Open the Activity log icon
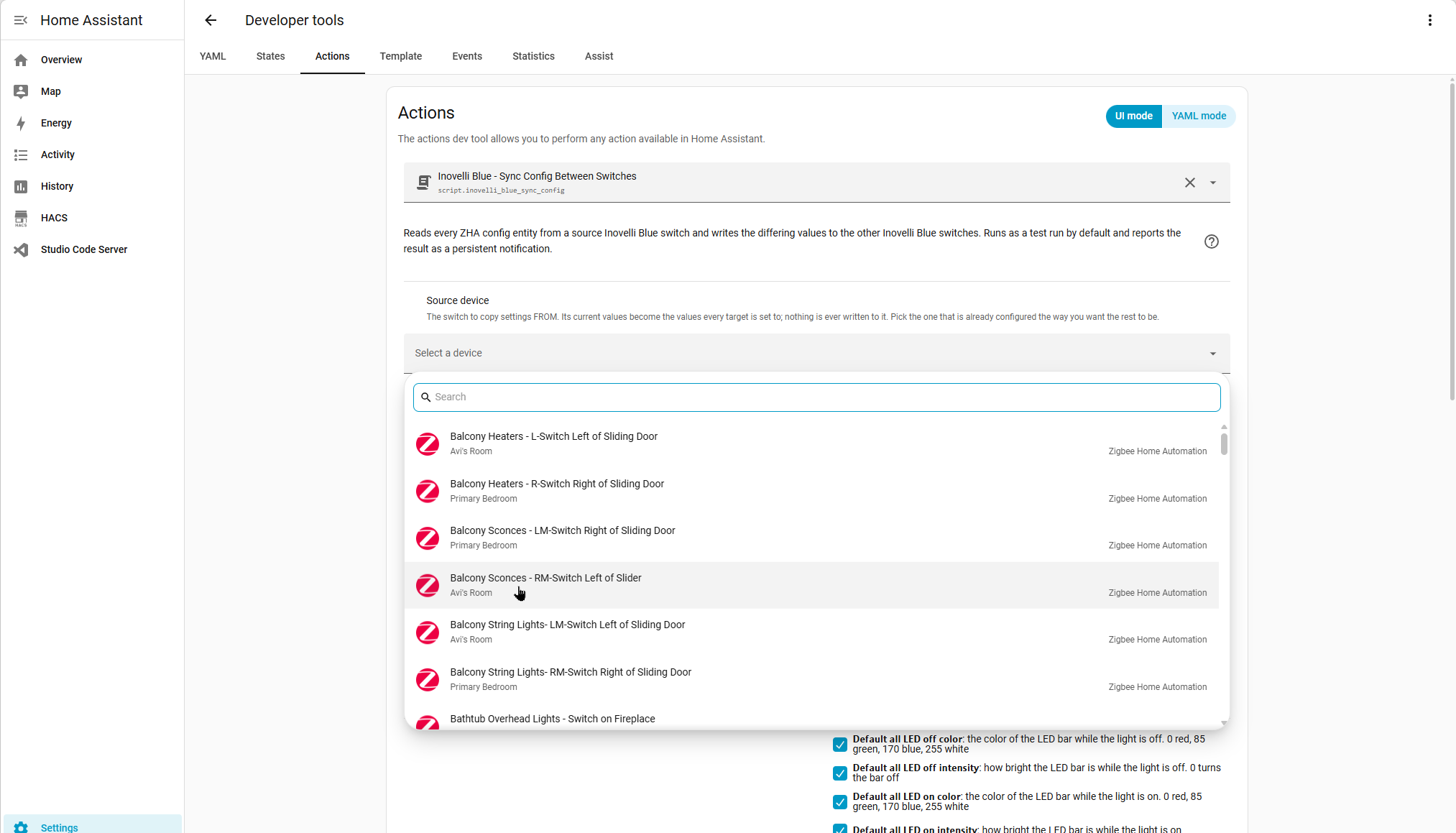Screen dimensions: 1456x833 (21, 155)
